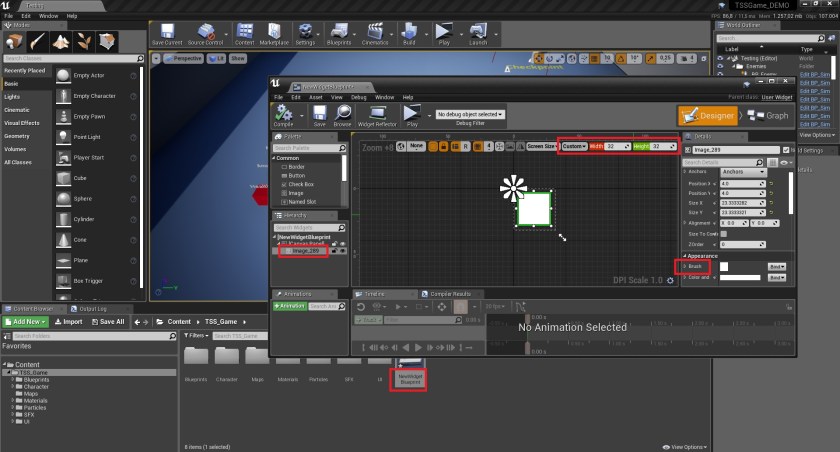This screenshot has height=452, width=840.
Task: Click the Compile button in widget editor
Action: tap(284, 116)
